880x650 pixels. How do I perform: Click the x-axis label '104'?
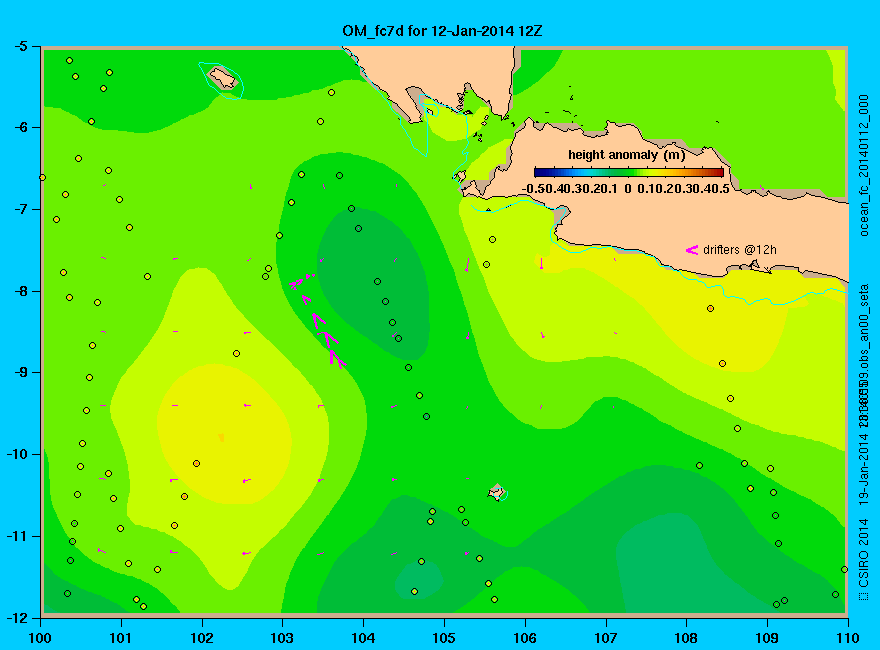coord(363,638)
